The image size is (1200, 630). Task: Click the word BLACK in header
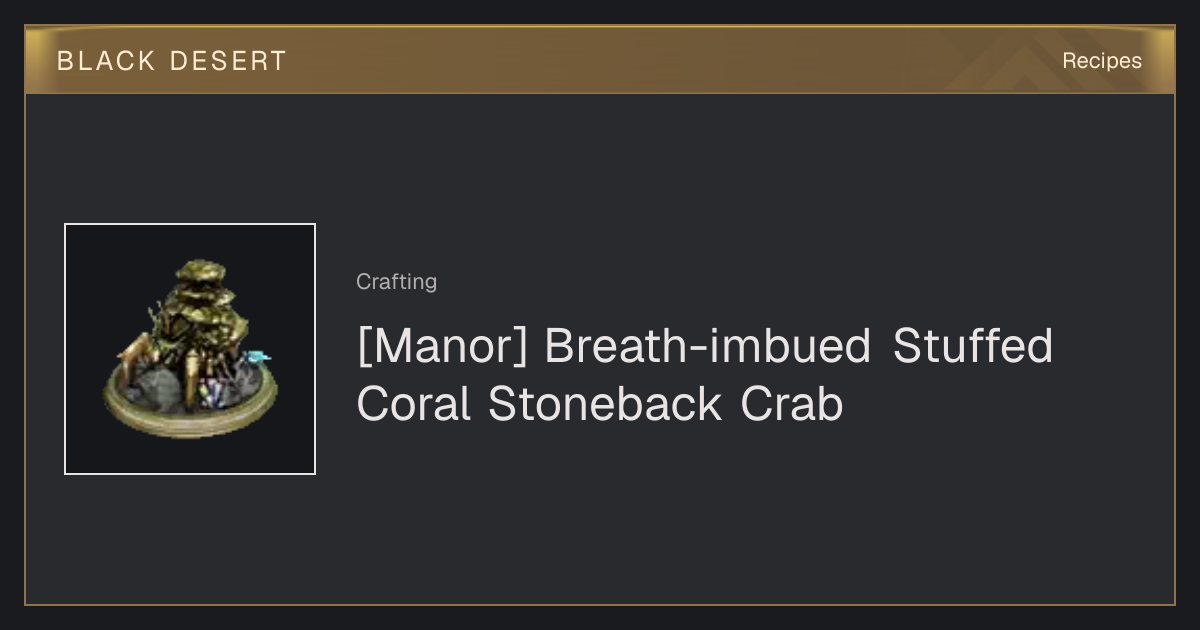click(x=106, y=61)
